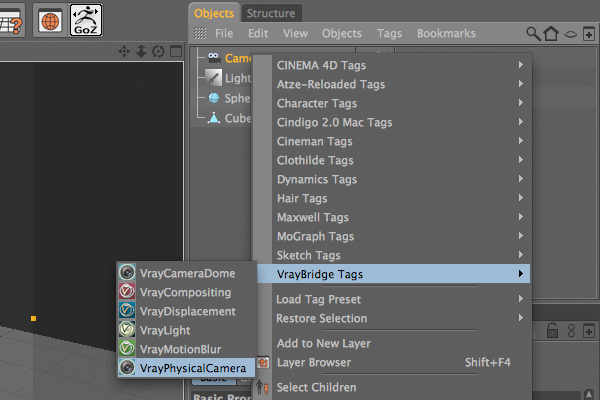The height and width of the screenshot is (400, 600).
Task: Click the Object Manager grip dotted icon
Action: (200, 33)
